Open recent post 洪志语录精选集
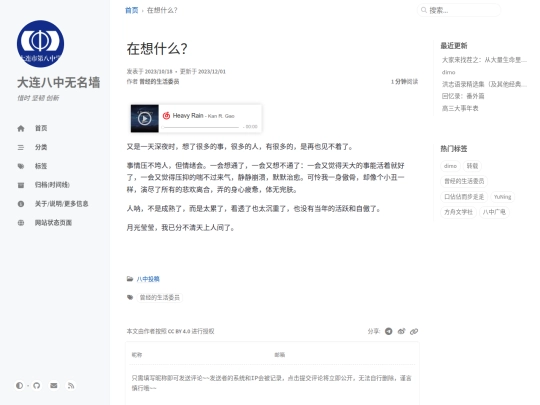This screenshot has height=405, width=540. (484, 84)
